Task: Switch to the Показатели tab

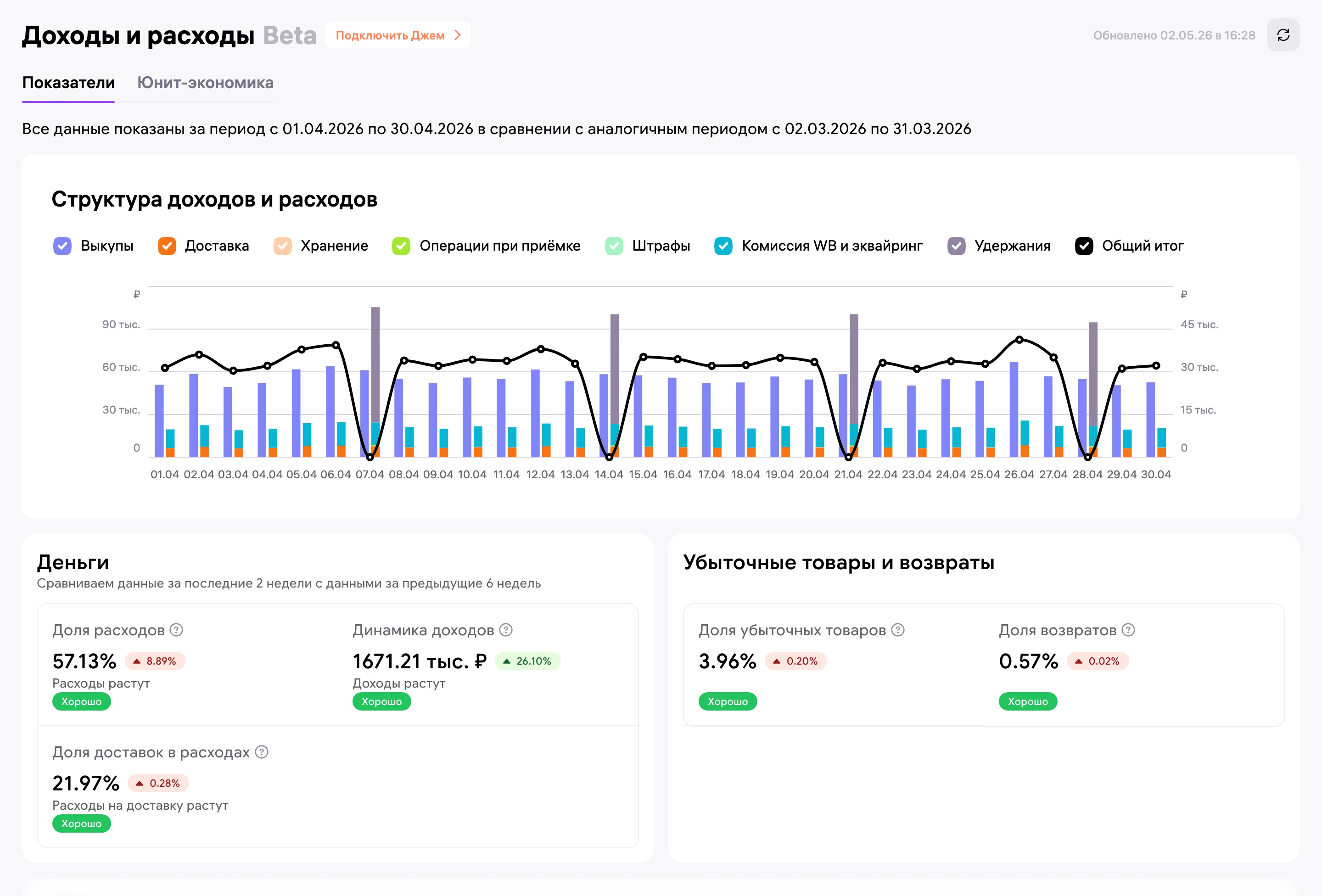Action: [68, 83]
